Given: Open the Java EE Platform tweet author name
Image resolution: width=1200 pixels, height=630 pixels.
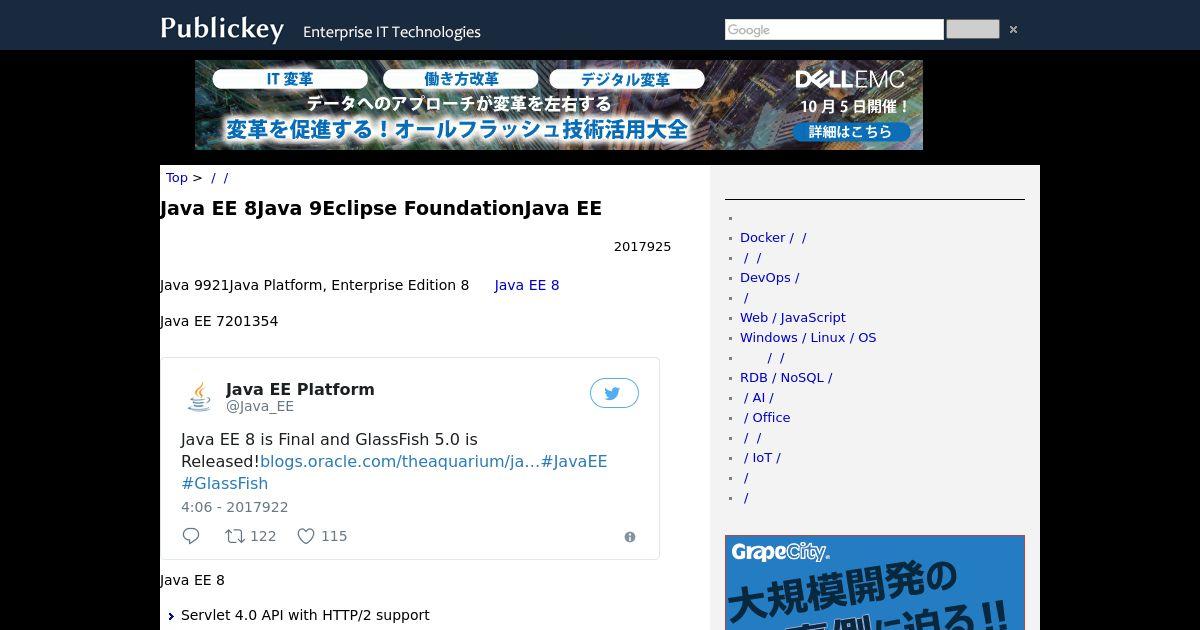Looking at the screenshot, I should pos(300,389).
